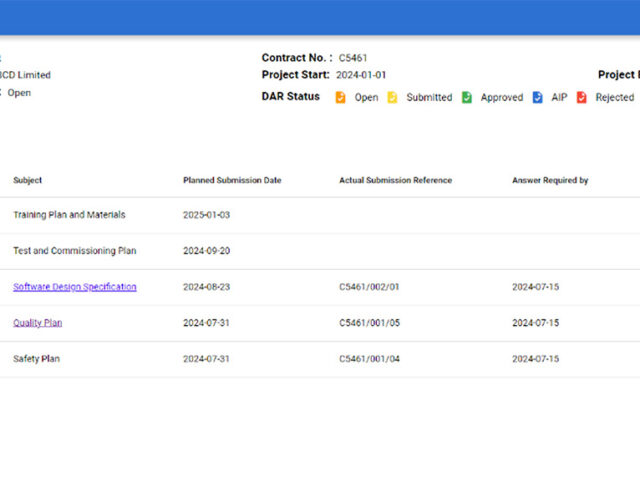Click the orange Open status icon
The height and width of the screenshot is (478, 640).
click(x=340, y=97)
